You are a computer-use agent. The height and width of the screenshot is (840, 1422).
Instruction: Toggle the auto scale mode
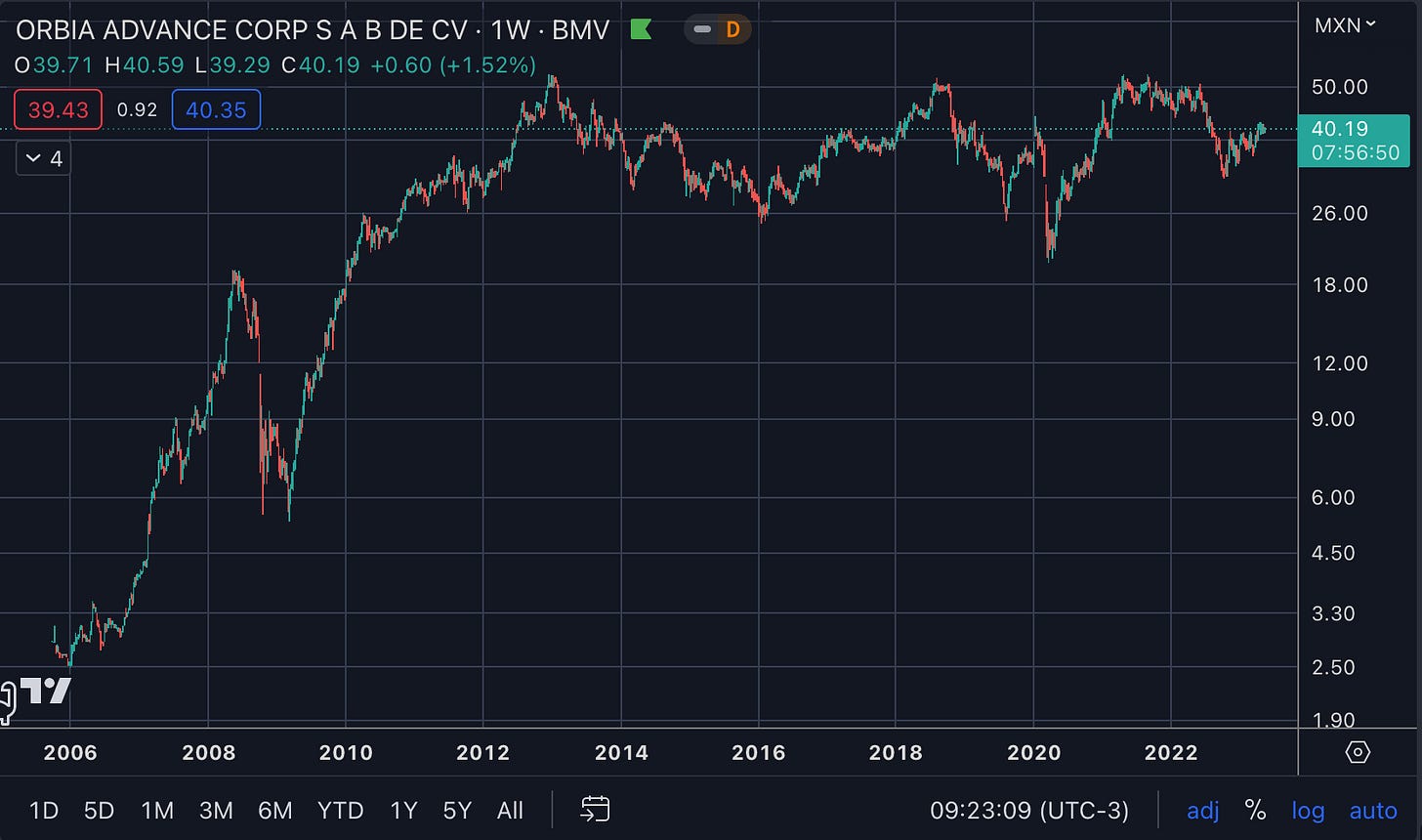pyautogui.click(x=1373, y=810)
